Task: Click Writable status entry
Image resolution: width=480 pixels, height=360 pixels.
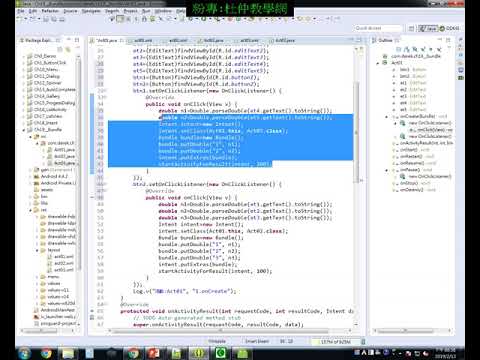Action: coord(217,341)
